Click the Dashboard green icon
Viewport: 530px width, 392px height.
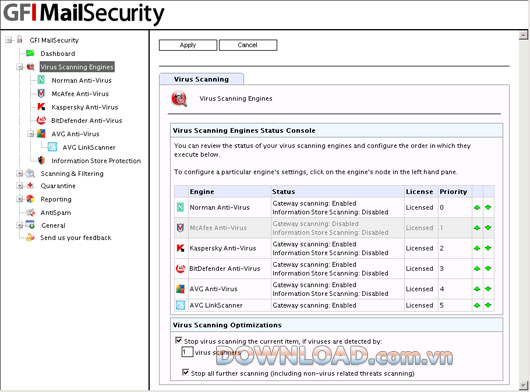click(x=30, y=53)
